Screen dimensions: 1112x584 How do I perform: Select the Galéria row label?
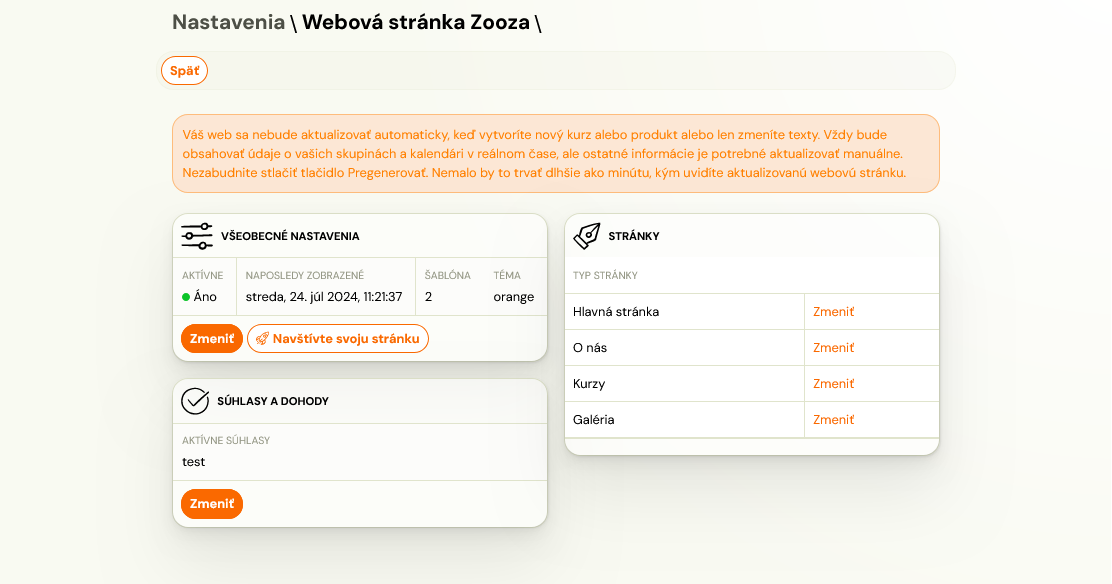594,420
